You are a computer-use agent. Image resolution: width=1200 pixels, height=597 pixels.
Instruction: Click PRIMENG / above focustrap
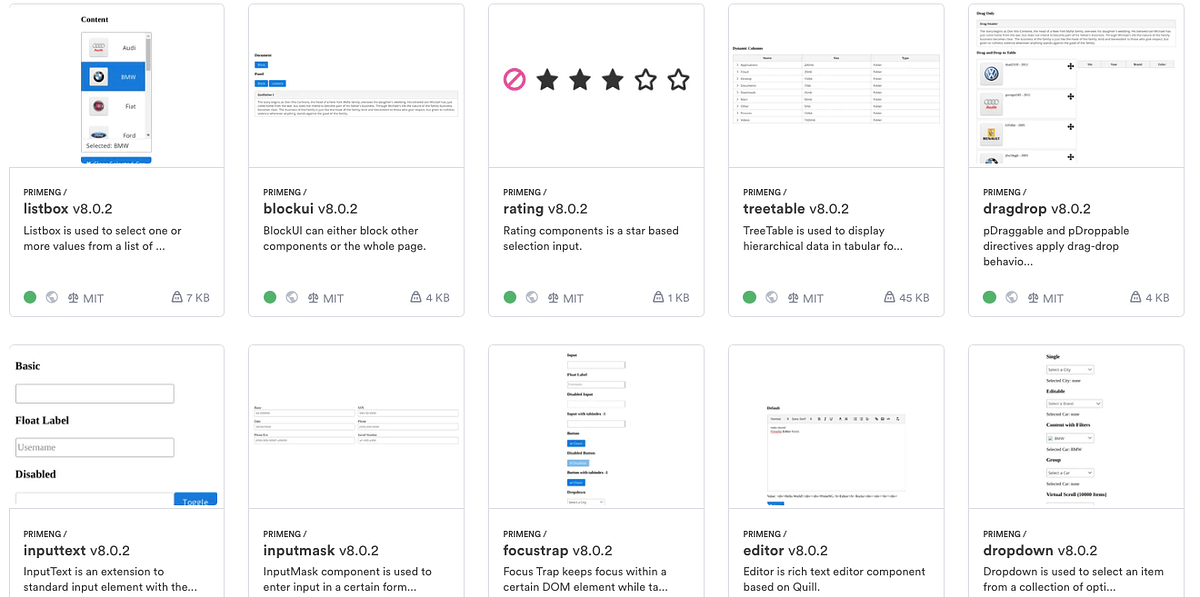(525, 534)
